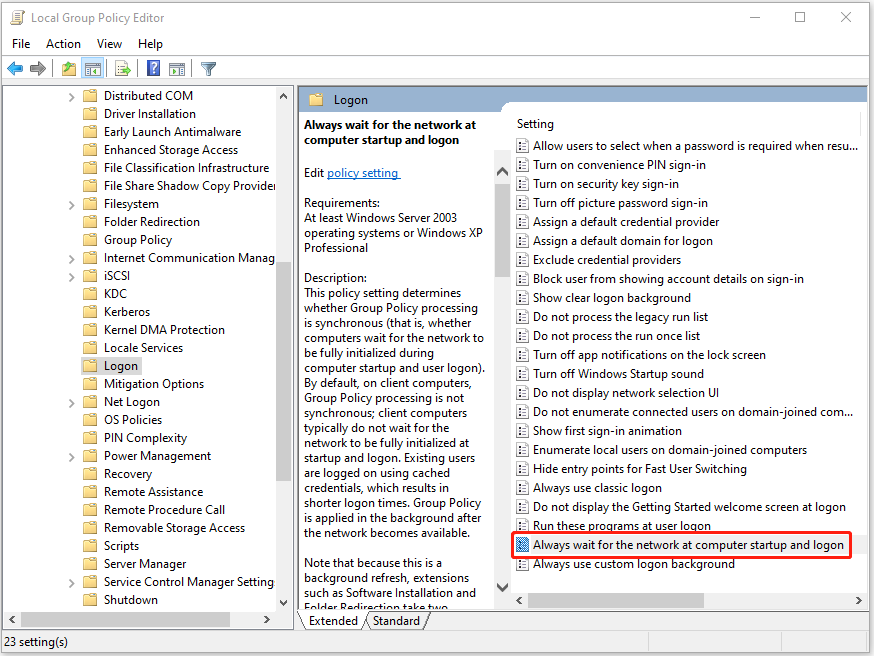
Task: Click the settings list horizontal scrollbar left arrow
Action: (519, 600)
